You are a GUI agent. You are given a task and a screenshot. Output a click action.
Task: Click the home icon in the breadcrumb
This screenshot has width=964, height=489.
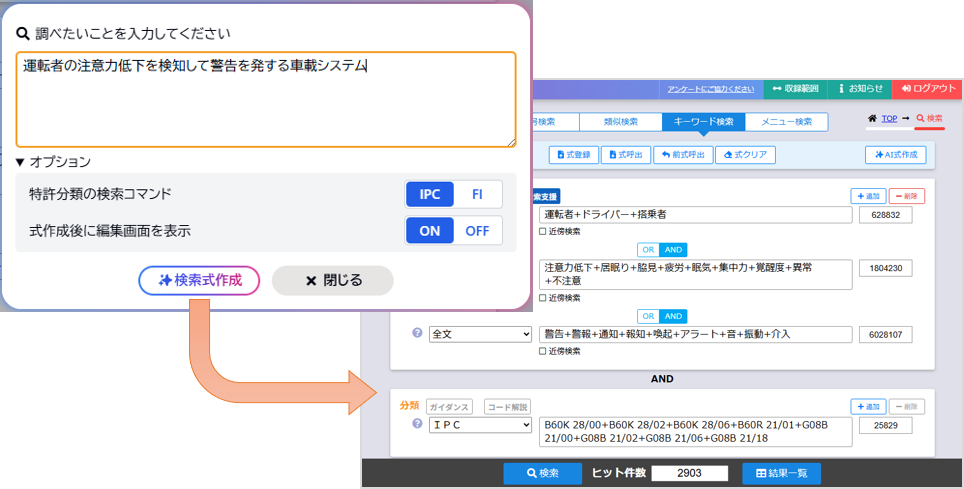coord(872,118)
